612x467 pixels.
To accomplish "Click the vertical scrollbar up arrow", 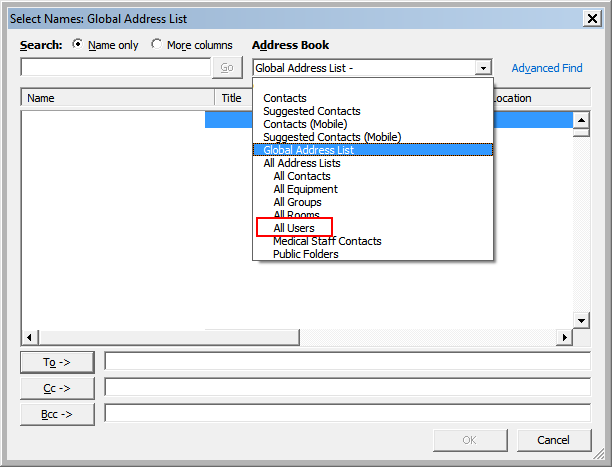I will pyautogui.click(x=581, y=120).
